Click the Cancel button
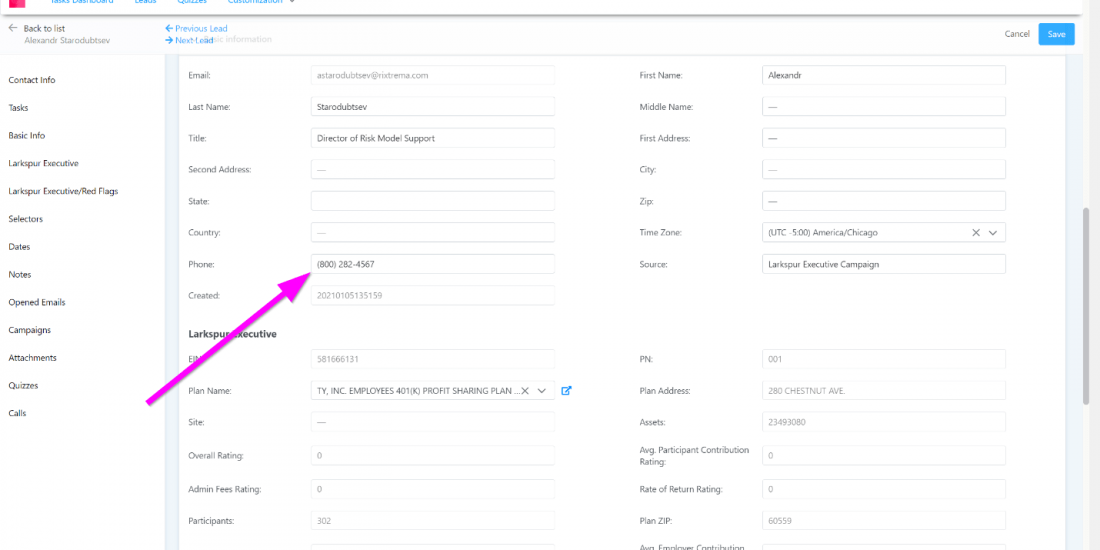The width and height of the screenshot is (1100, 550). click(1017, 34)
